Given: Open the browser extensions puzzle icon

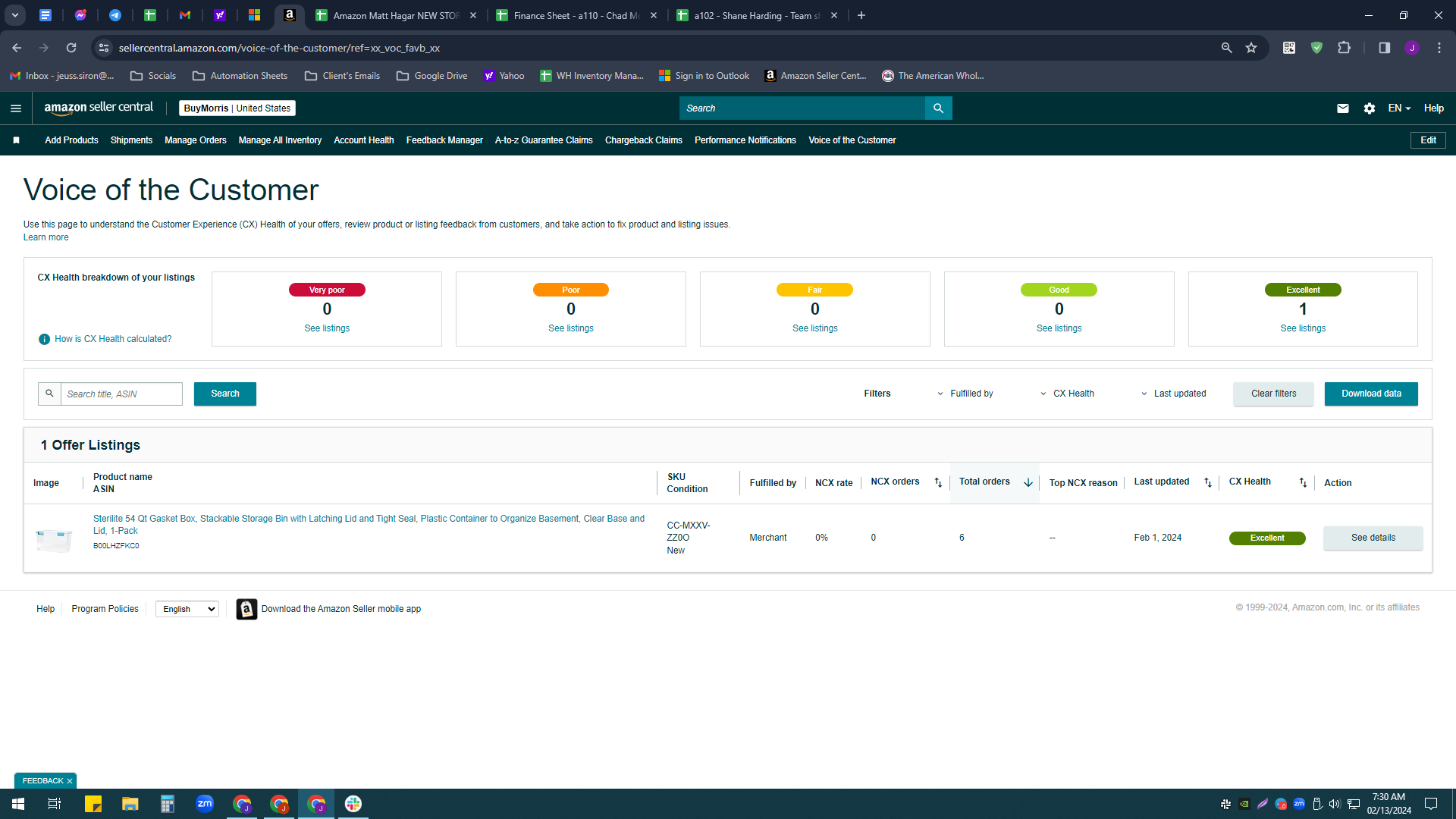Looking at the screenshot, I should 1345,48.
